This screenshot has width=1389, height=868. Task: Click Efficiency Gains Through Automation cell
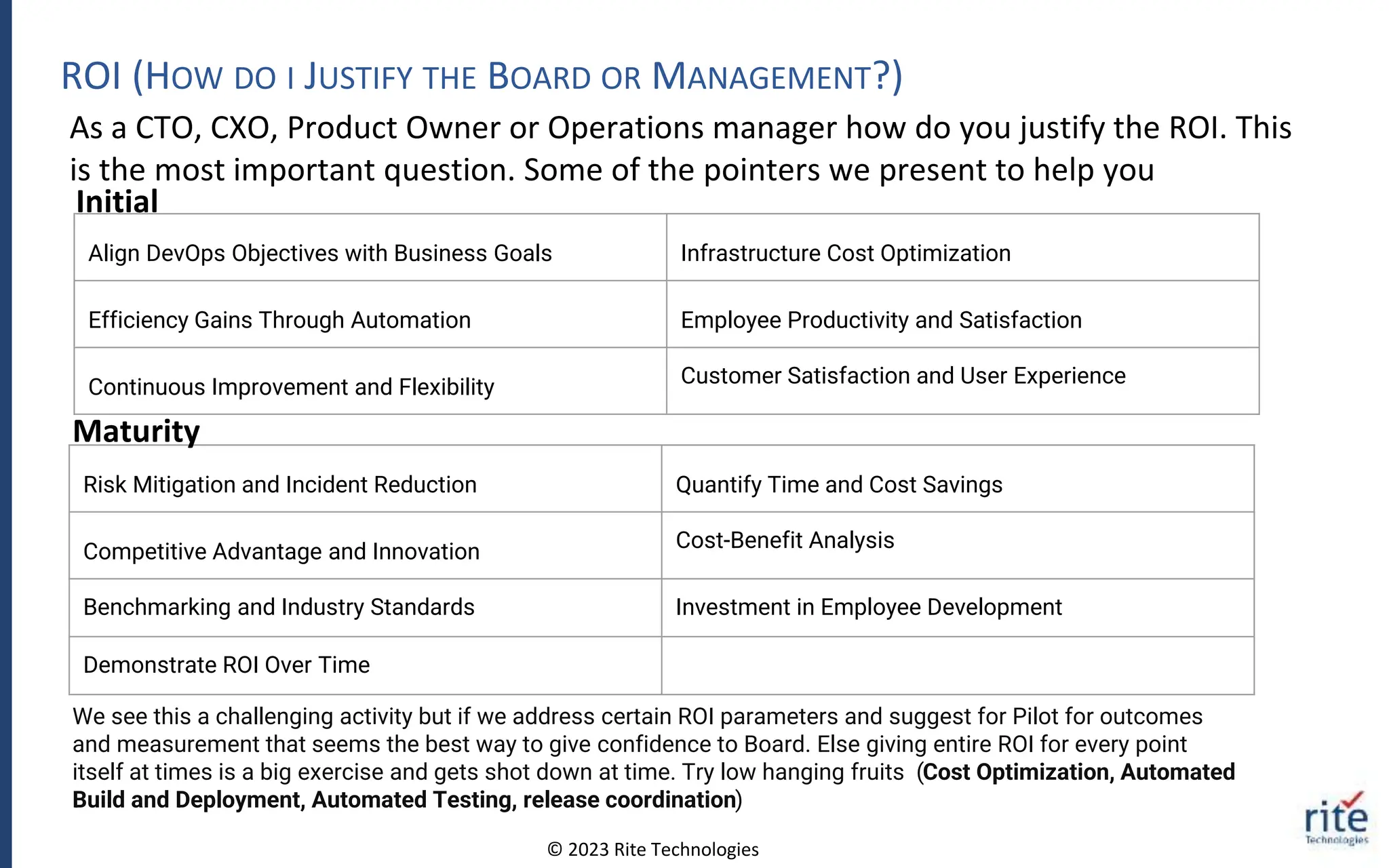[370, 314]
